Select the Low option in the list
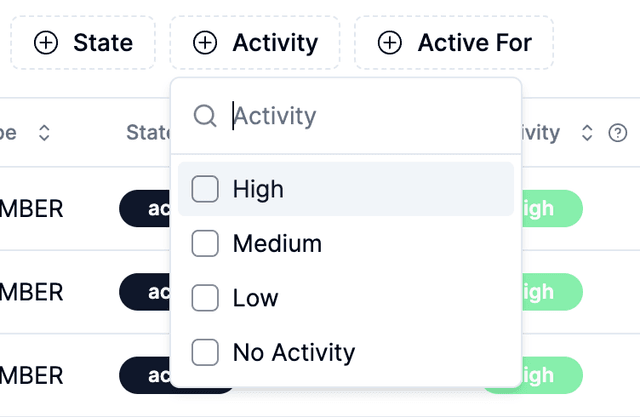The width and height of the screenshot is (640, 417). pos(255,298)
